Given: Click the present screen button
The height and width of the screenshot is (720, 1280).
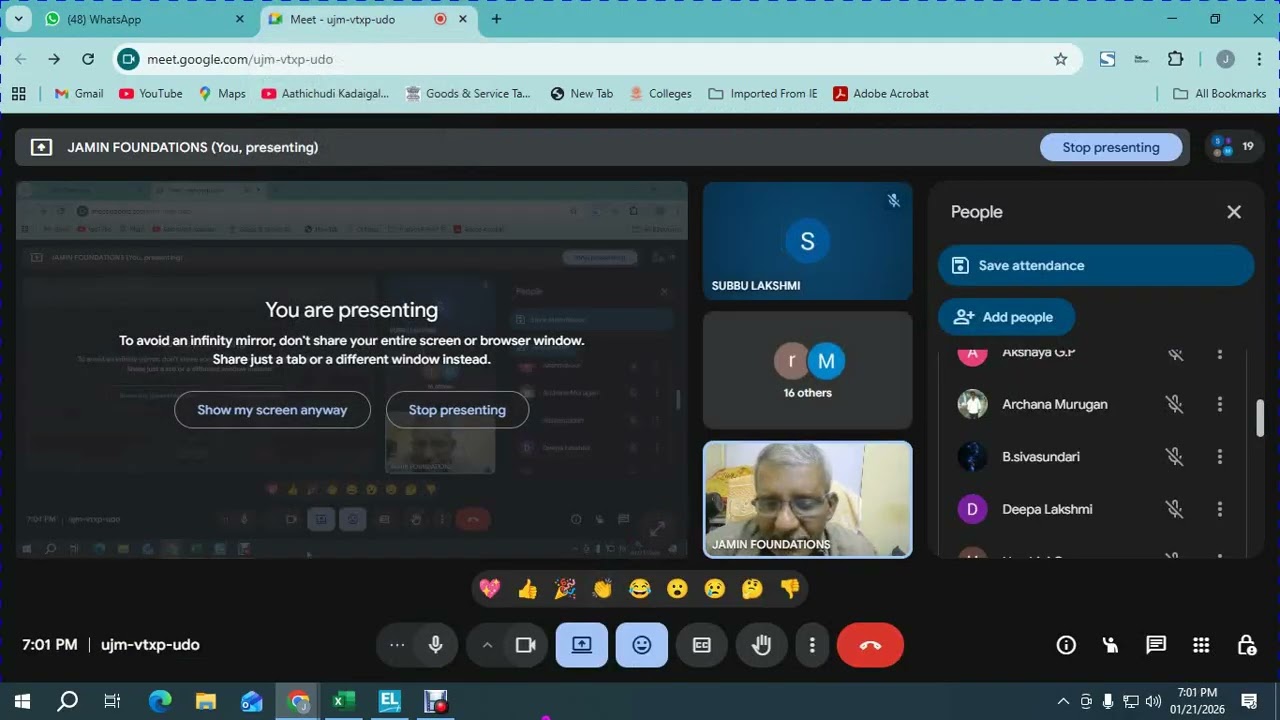Looking at the screenshot, I should (x=582, y=645).
